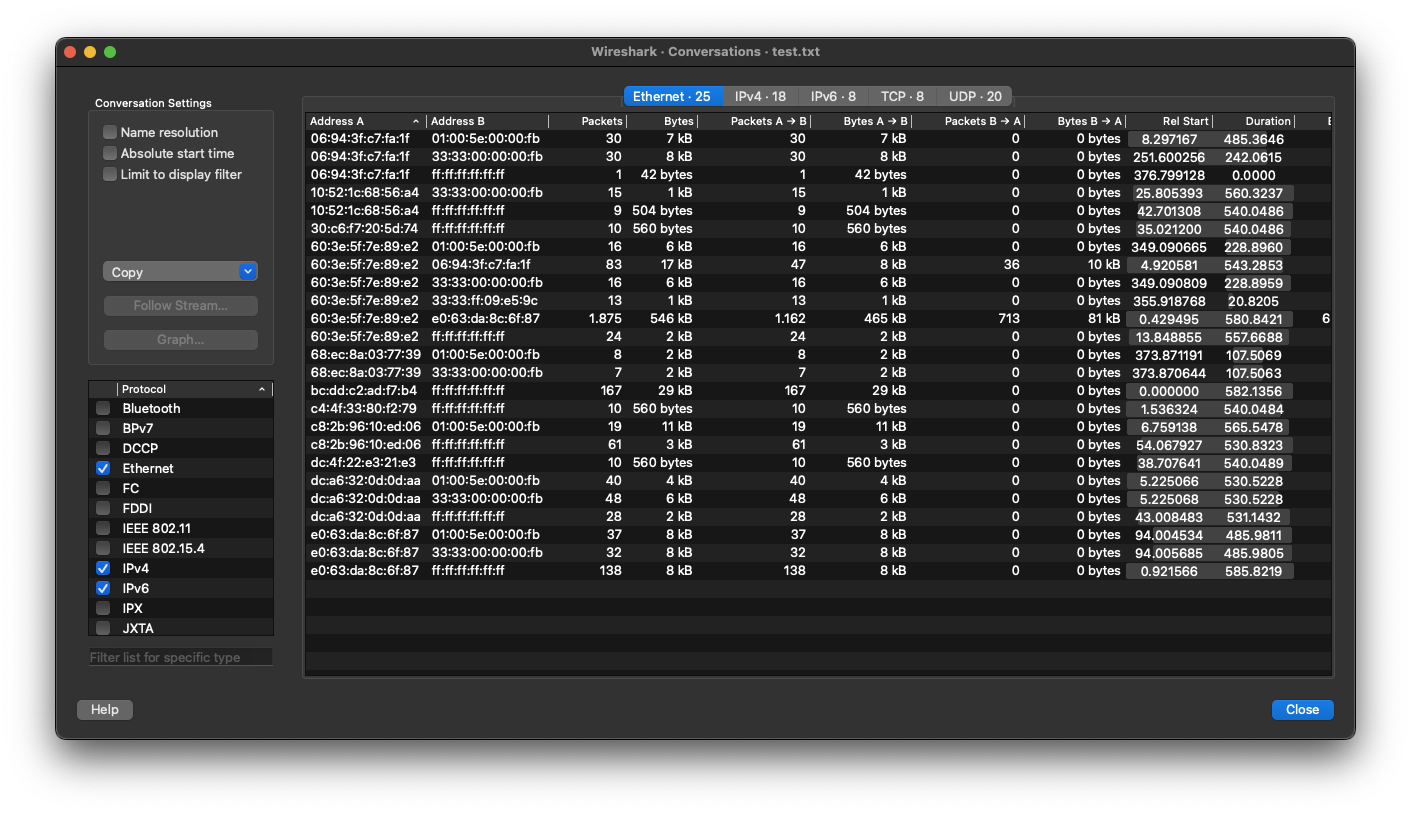The image size is (1411, 813).
Task: Check Limit to display filter
Action: pyautogui.click(x=110, y=174)
